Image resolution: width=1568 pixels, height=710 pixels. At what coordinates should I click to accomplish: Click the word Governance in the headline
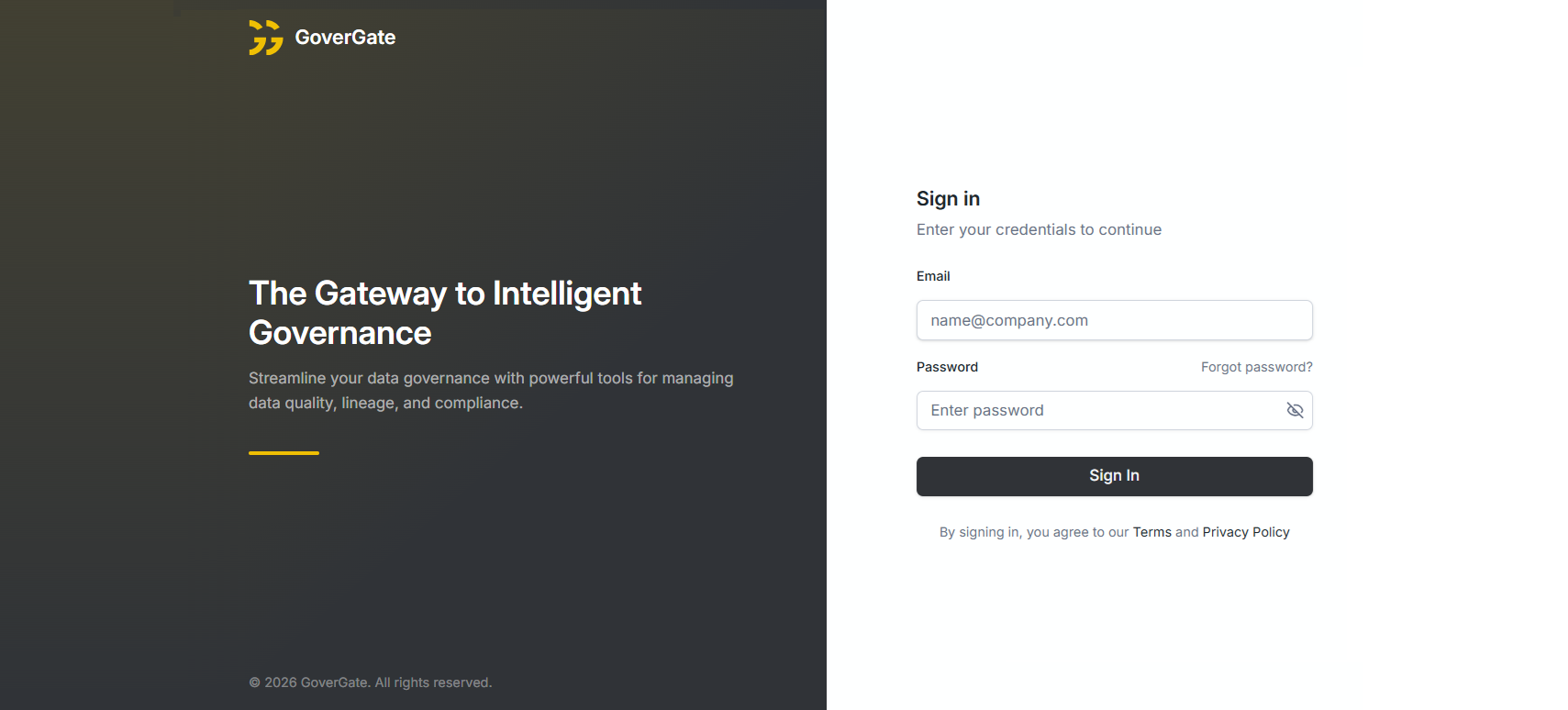coord(339,333)
